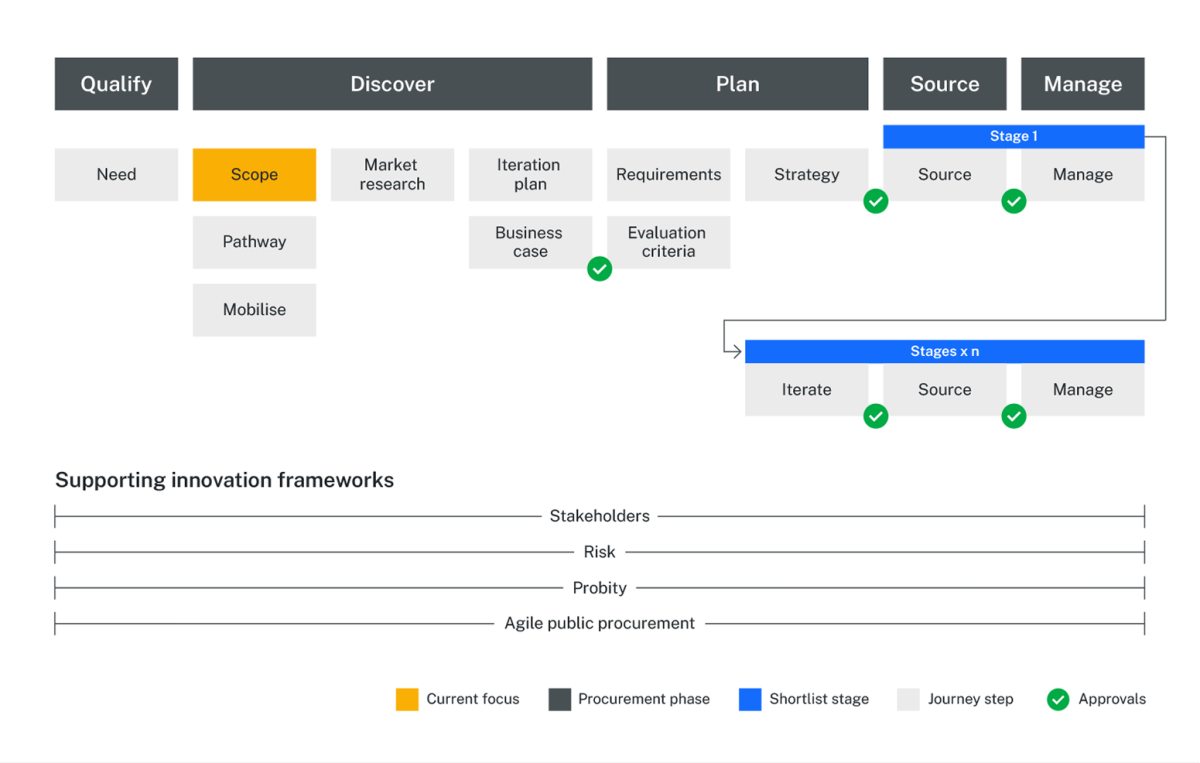Expand the blue Stage 1 bar
1200x763 pixels.
(1013, 136)
